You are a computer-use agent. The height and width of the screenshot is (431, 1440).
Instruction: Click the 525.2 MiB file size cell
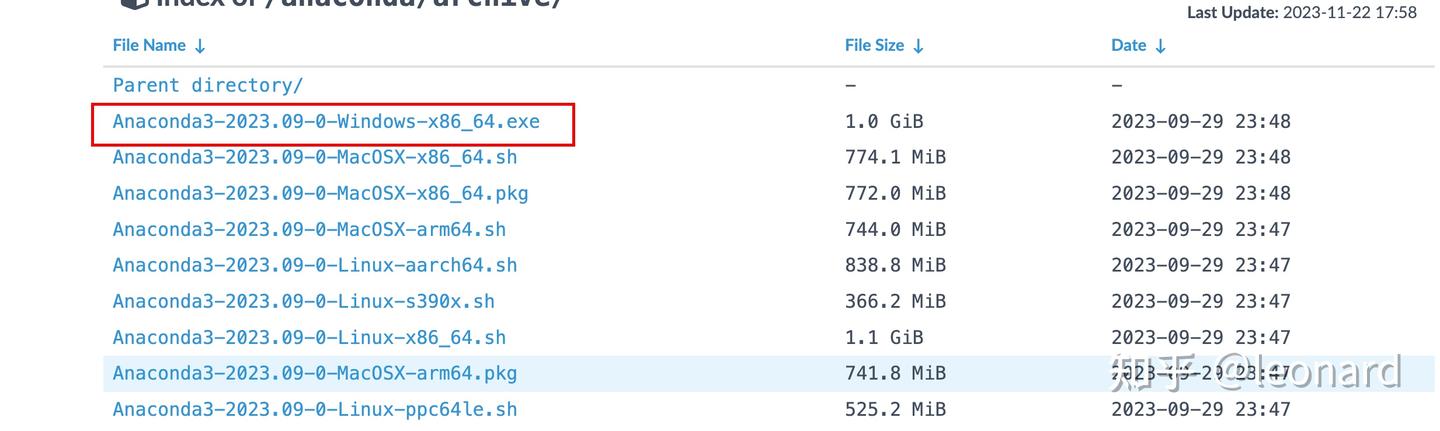click(895, 409)
